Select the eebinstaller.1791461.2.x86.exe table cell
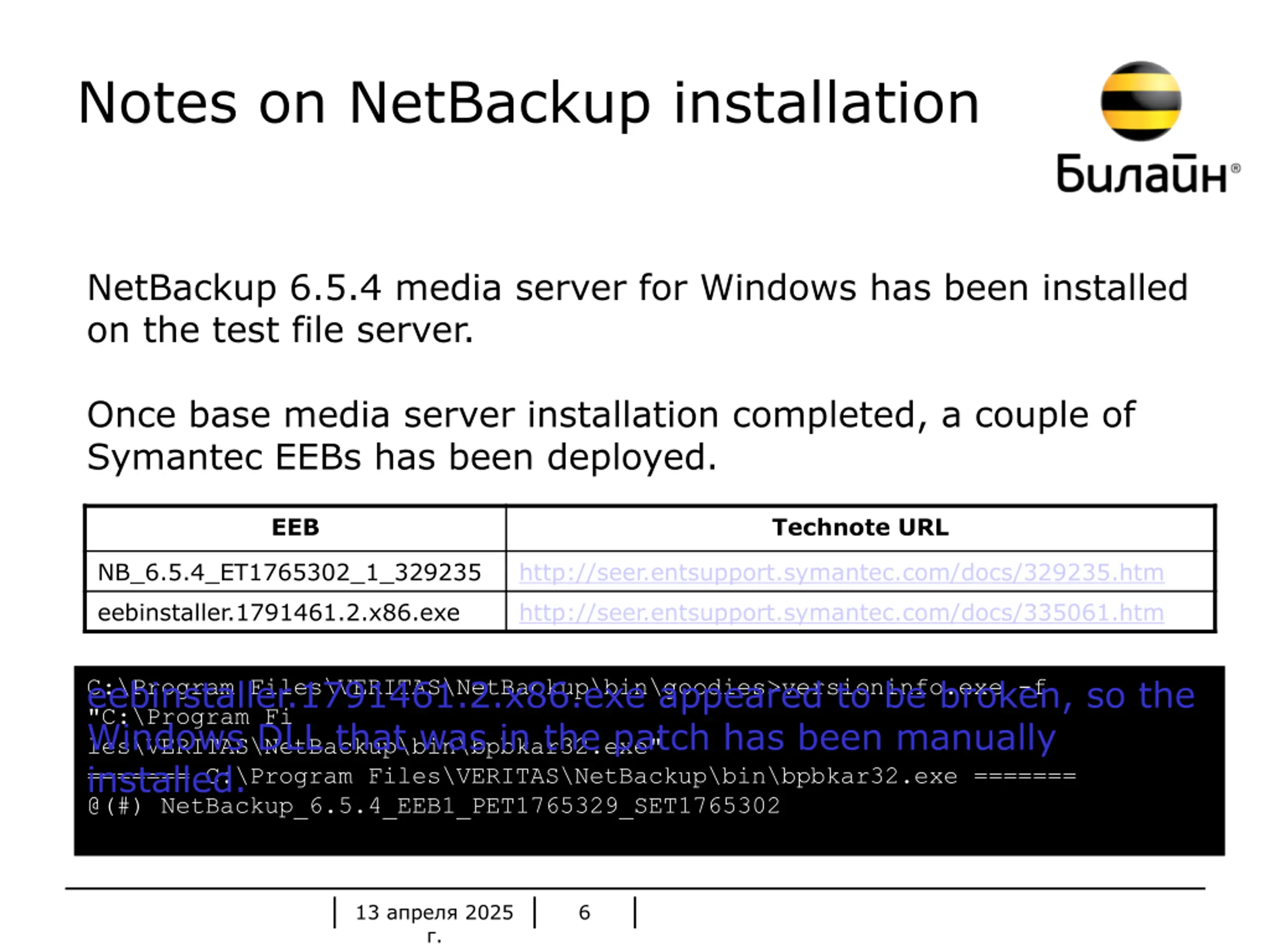Screen dimensions: 1270x952 295,612
